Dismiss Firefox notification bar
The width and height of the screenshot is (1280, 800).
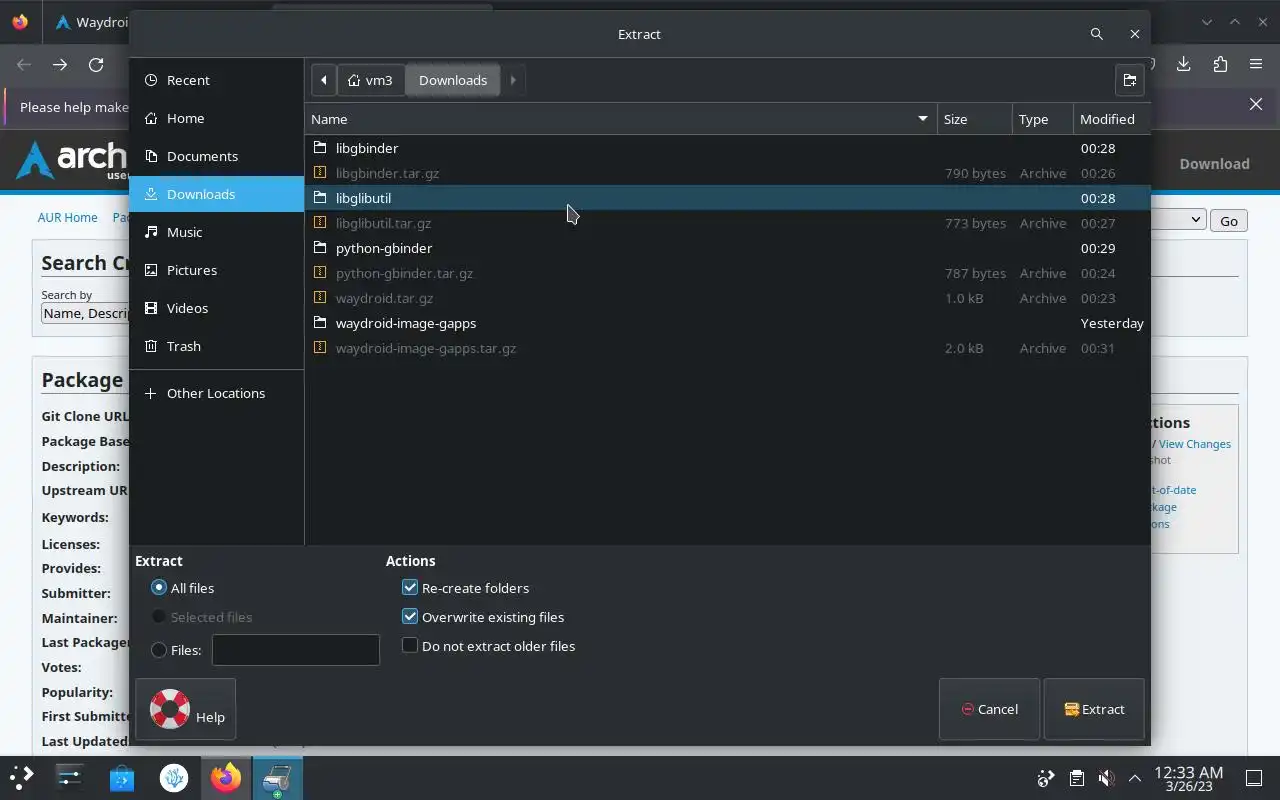pos(1256,104)
